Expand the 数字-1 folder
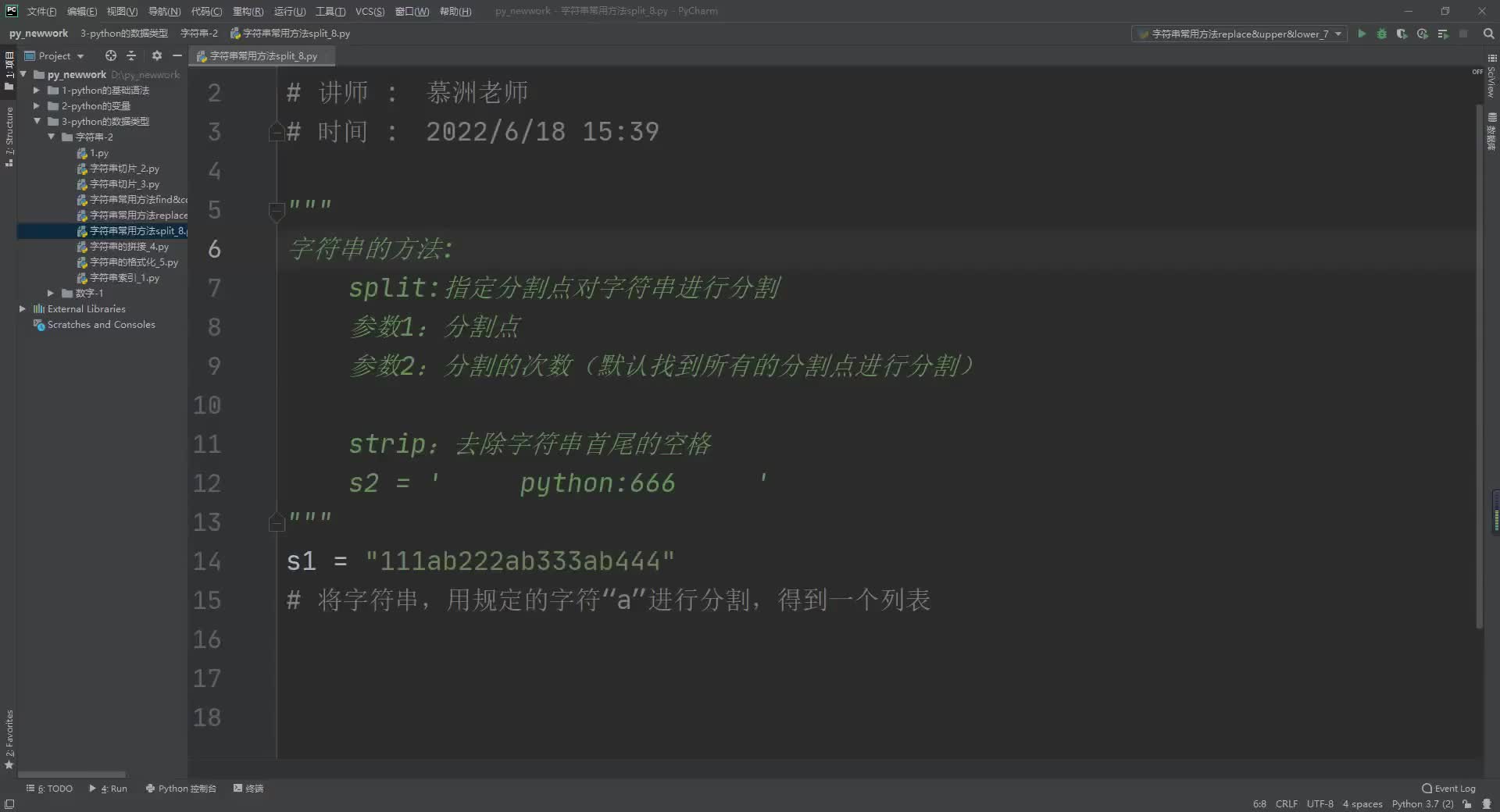The image size is (1500, 812). (51, 293)
